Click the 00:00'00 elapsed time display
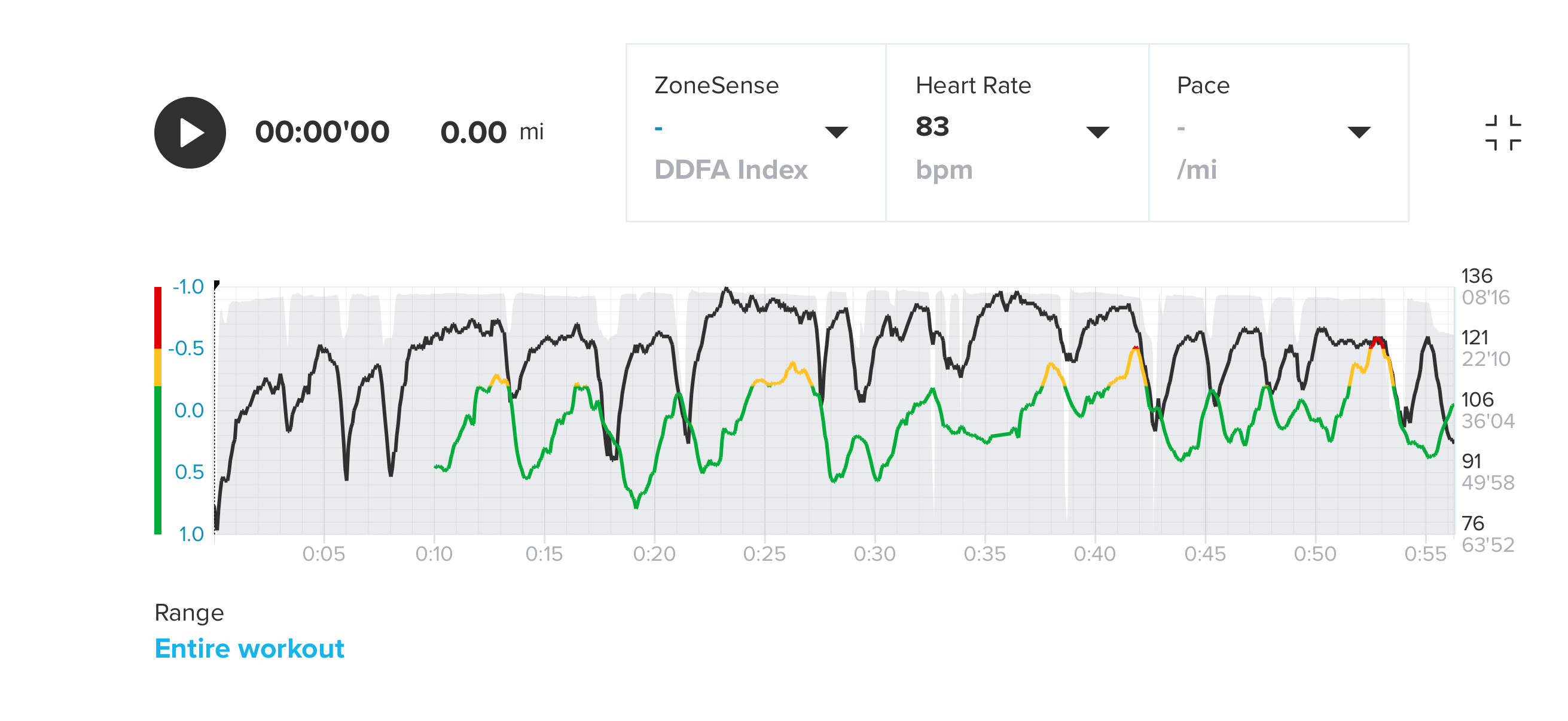The image size is (1568, 721). tap(322, 132)
